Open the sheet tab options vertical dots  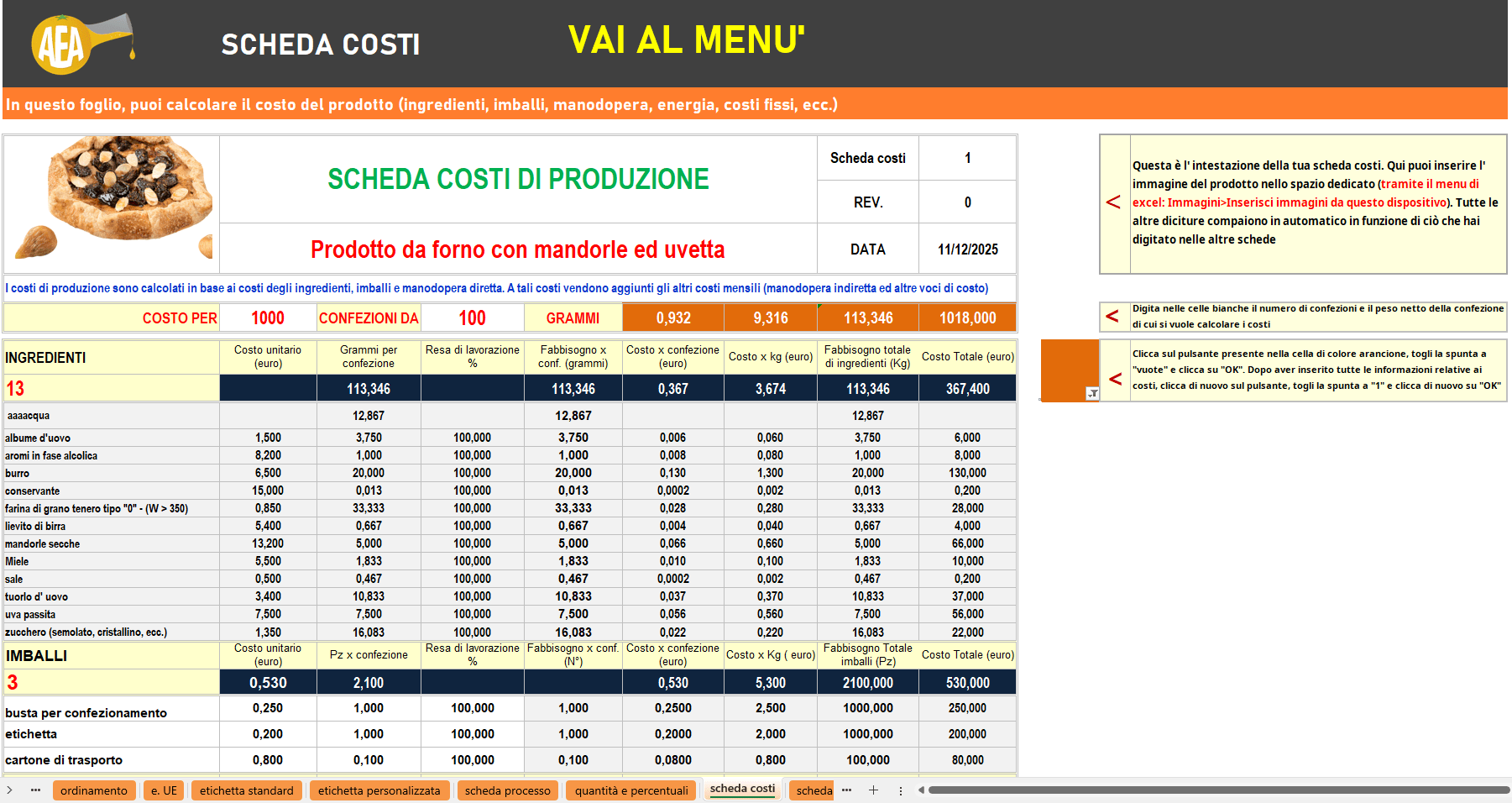click(x=901, y=790)
